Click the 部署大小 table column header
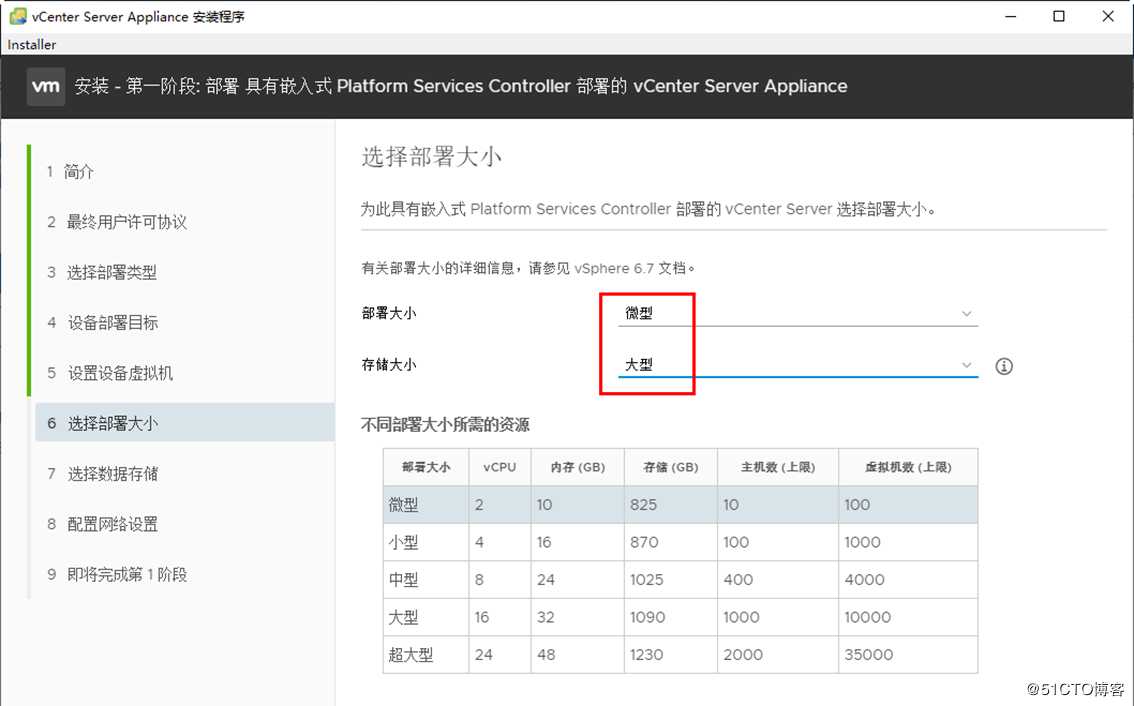1134x706 pixels. pos(426,467)
